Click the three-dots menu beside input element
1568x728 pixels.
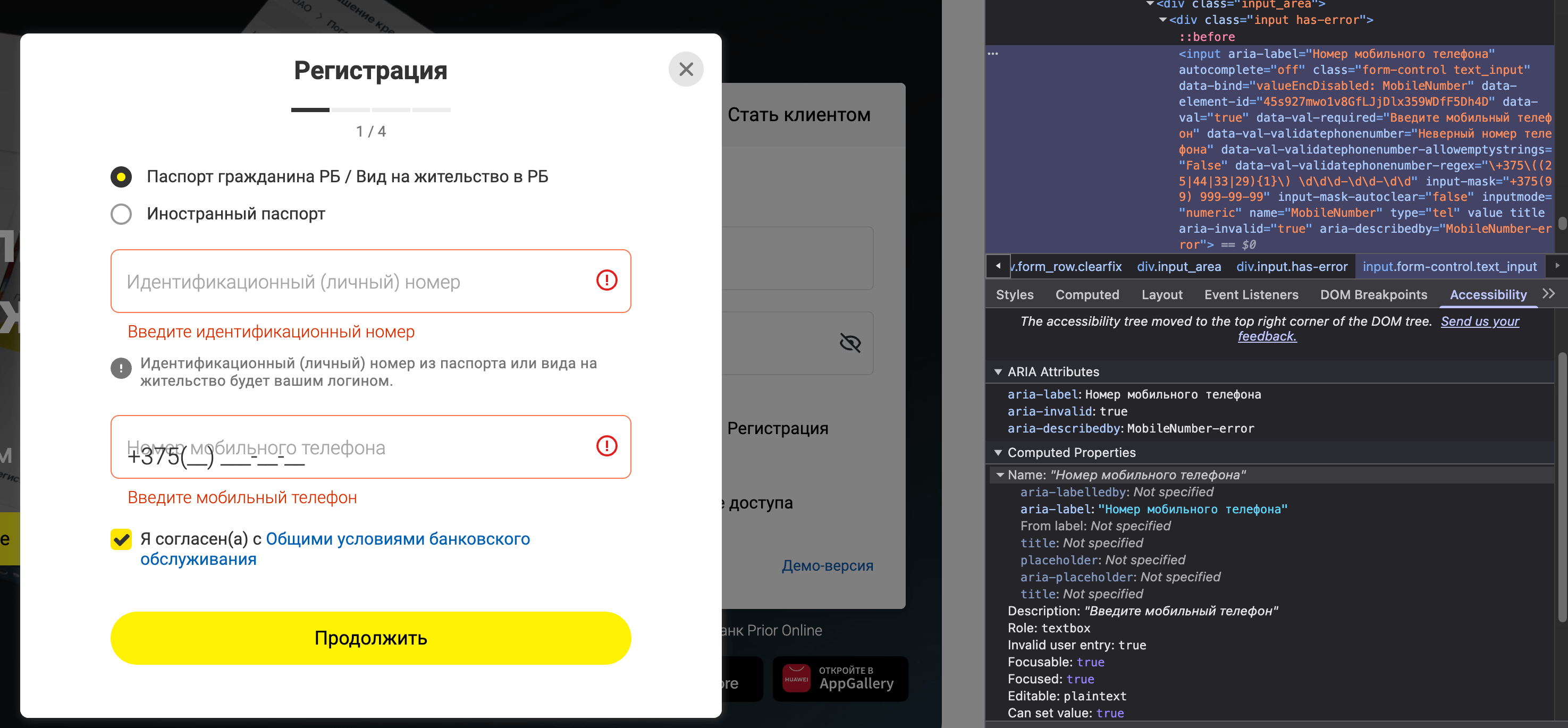993,54
